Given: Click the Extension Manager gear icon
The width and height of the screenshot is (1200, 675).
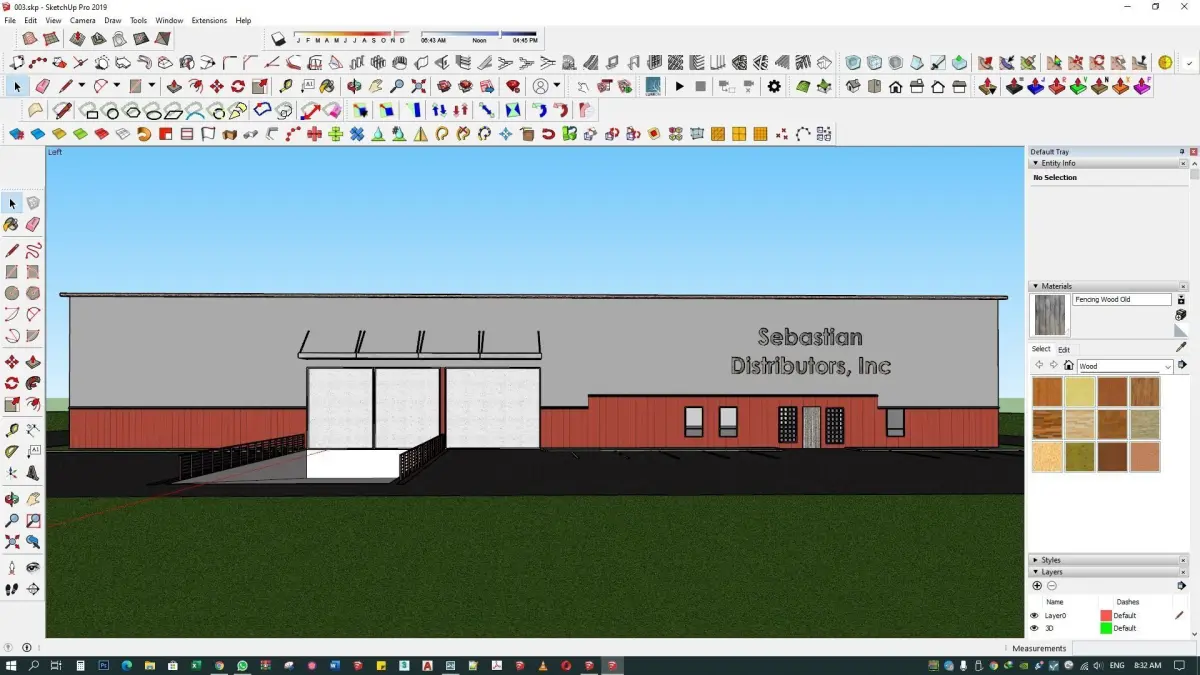Looking at the screenshot, I should click(774, 87).
